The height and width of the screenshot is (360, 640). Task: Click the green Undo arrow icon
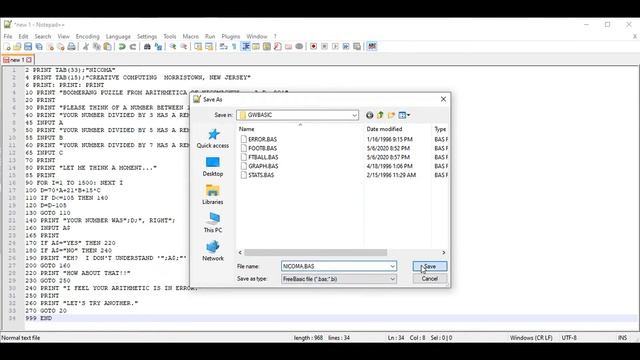pyautogui.click(x=122, y=47)
